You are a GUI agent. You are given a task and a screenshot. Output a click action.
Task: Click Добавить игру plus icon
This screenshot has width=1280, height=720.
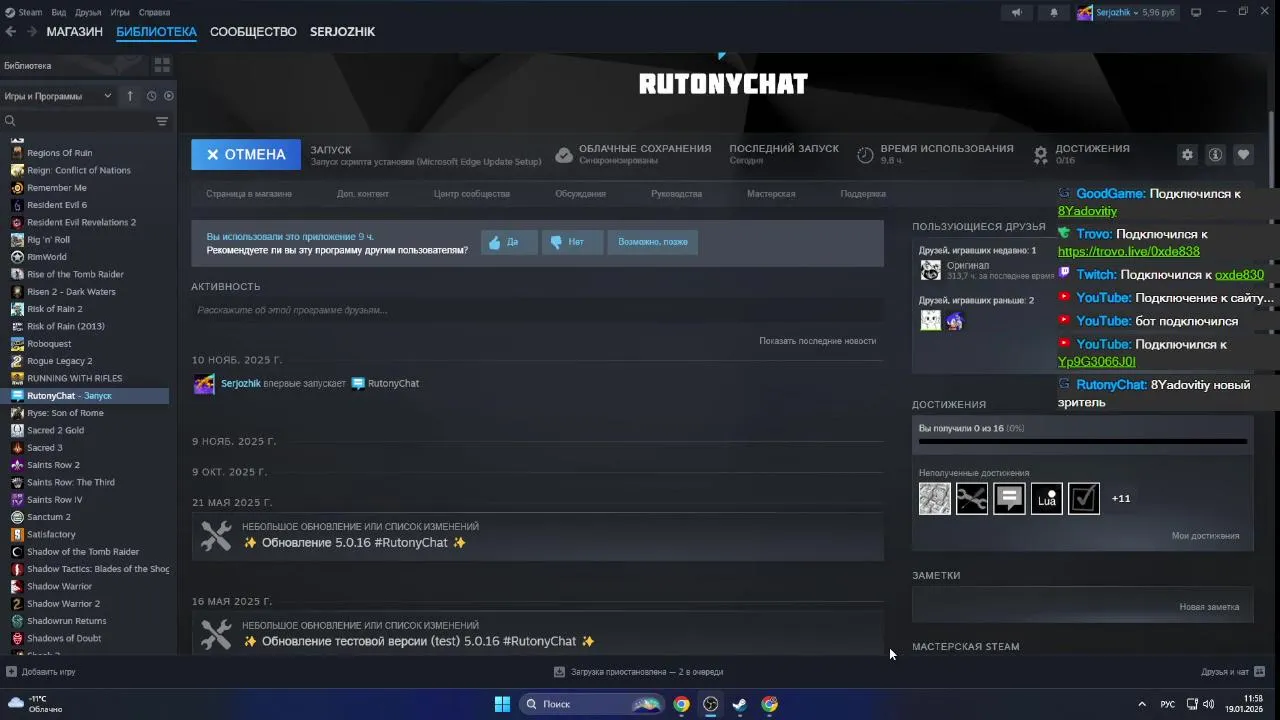point(11,672)
